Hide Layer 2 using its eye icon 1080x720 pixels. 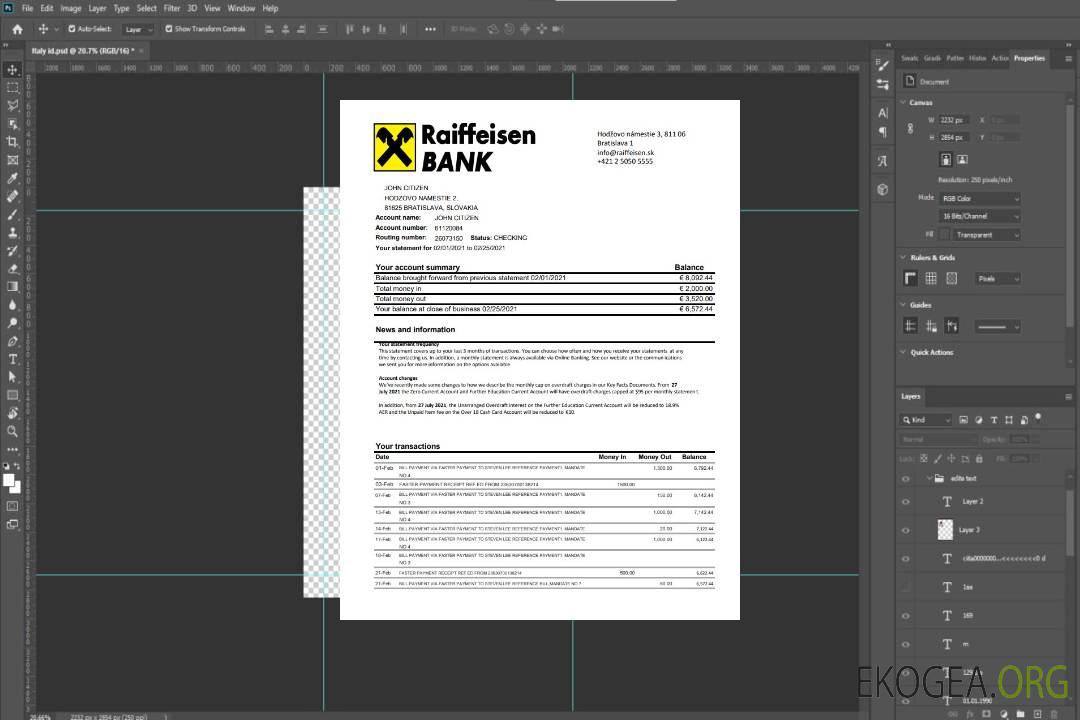(x=906, y=502)
